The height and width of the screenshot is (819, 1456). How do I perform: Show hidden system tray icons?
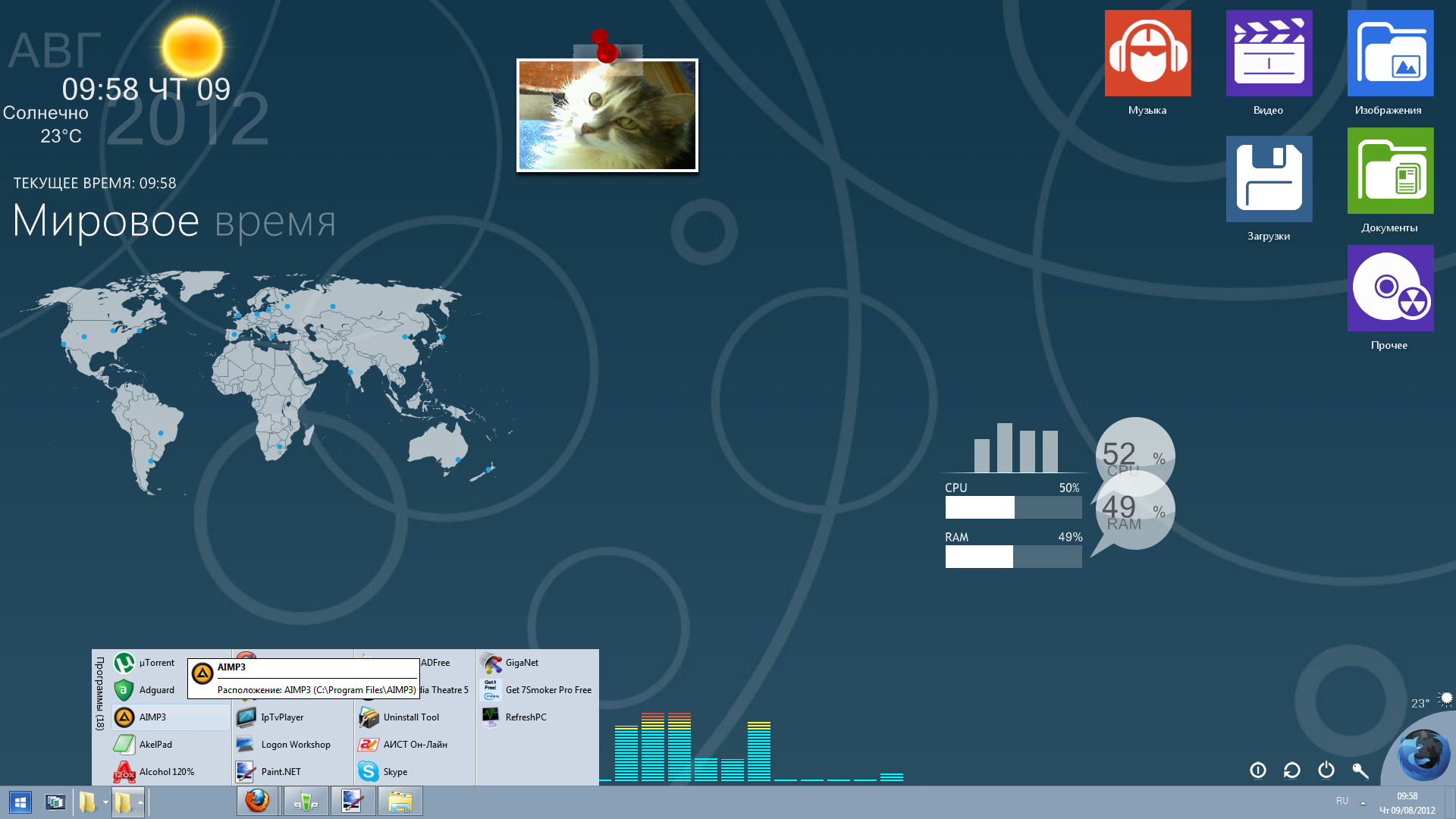tap(1363, 802)
